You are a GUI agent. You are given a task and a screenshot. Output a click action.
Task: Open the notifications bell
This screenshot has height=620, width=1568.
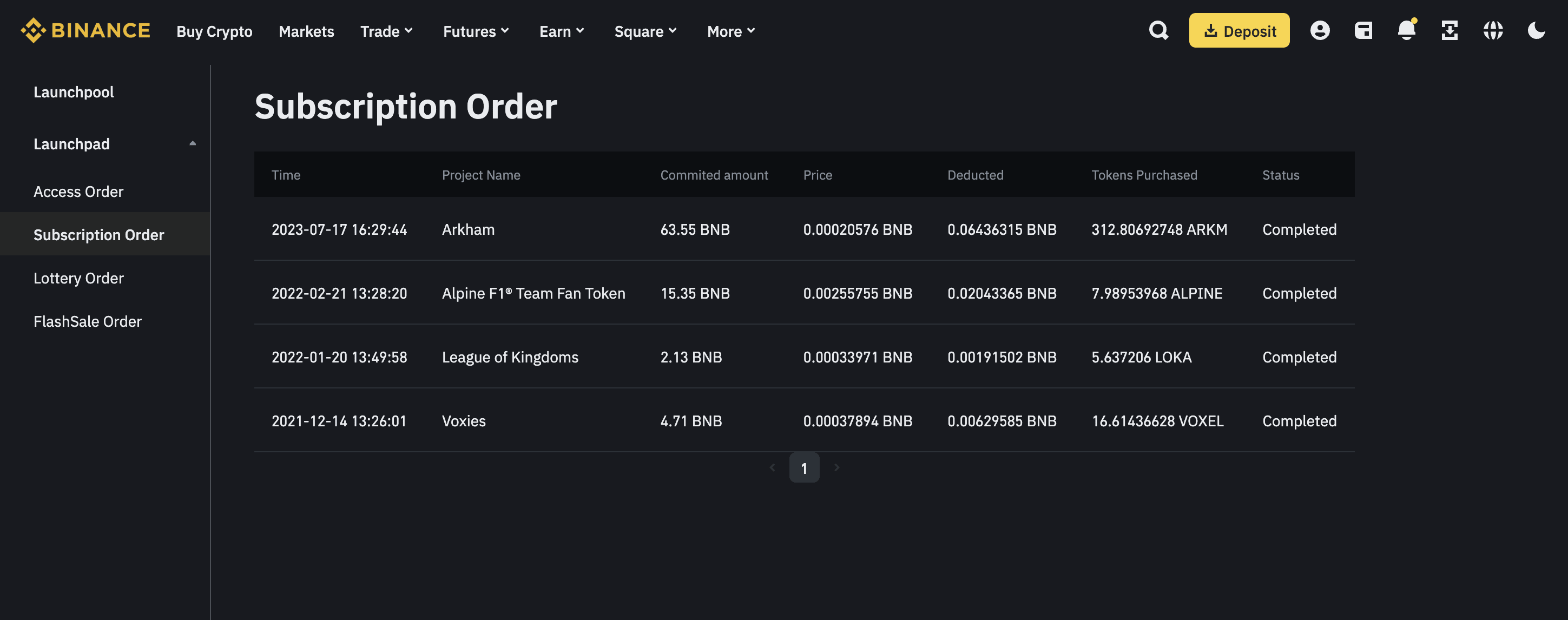tap(1406, 30)
